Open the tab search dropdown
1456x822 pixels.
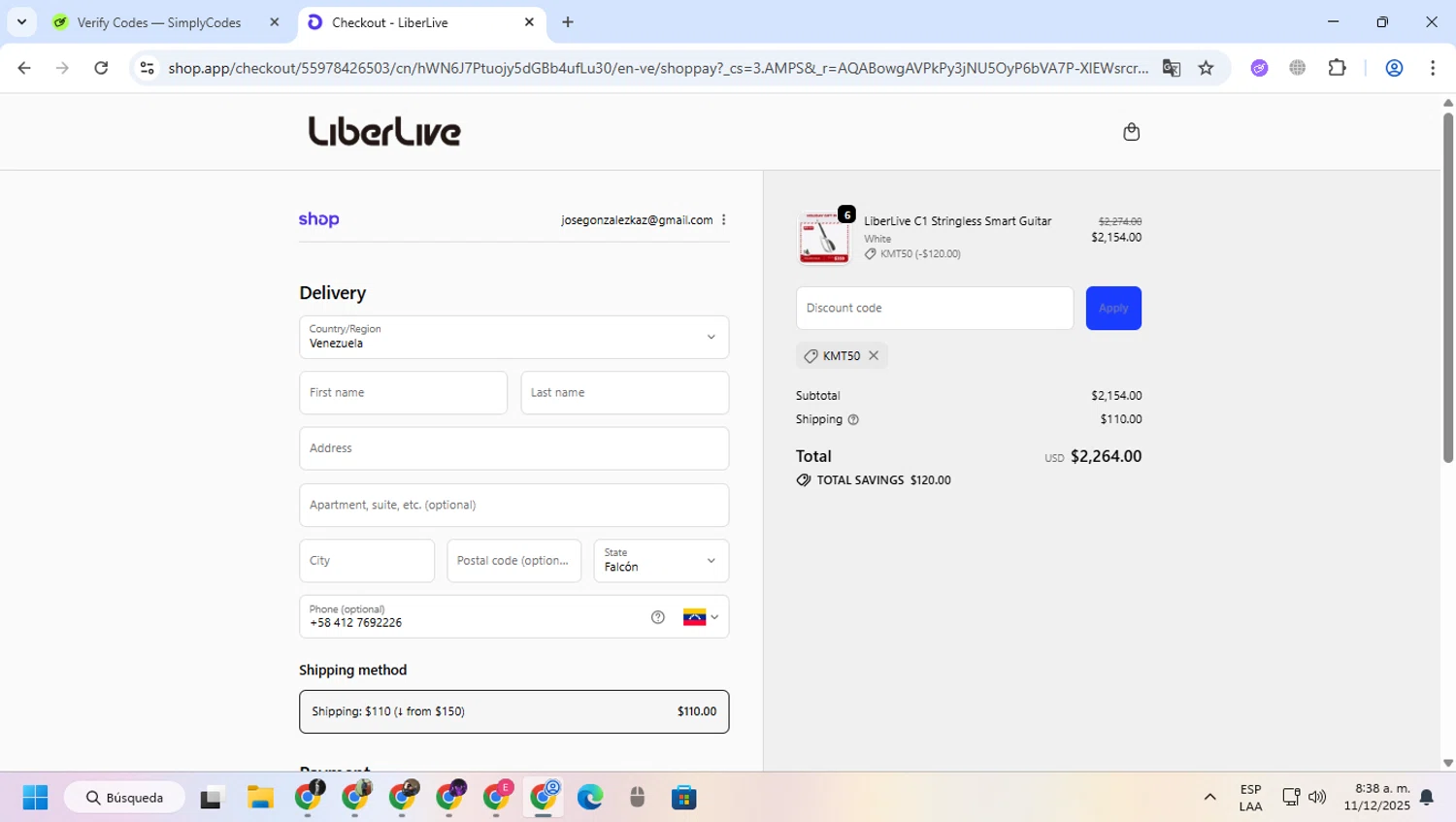pos(21,22)
